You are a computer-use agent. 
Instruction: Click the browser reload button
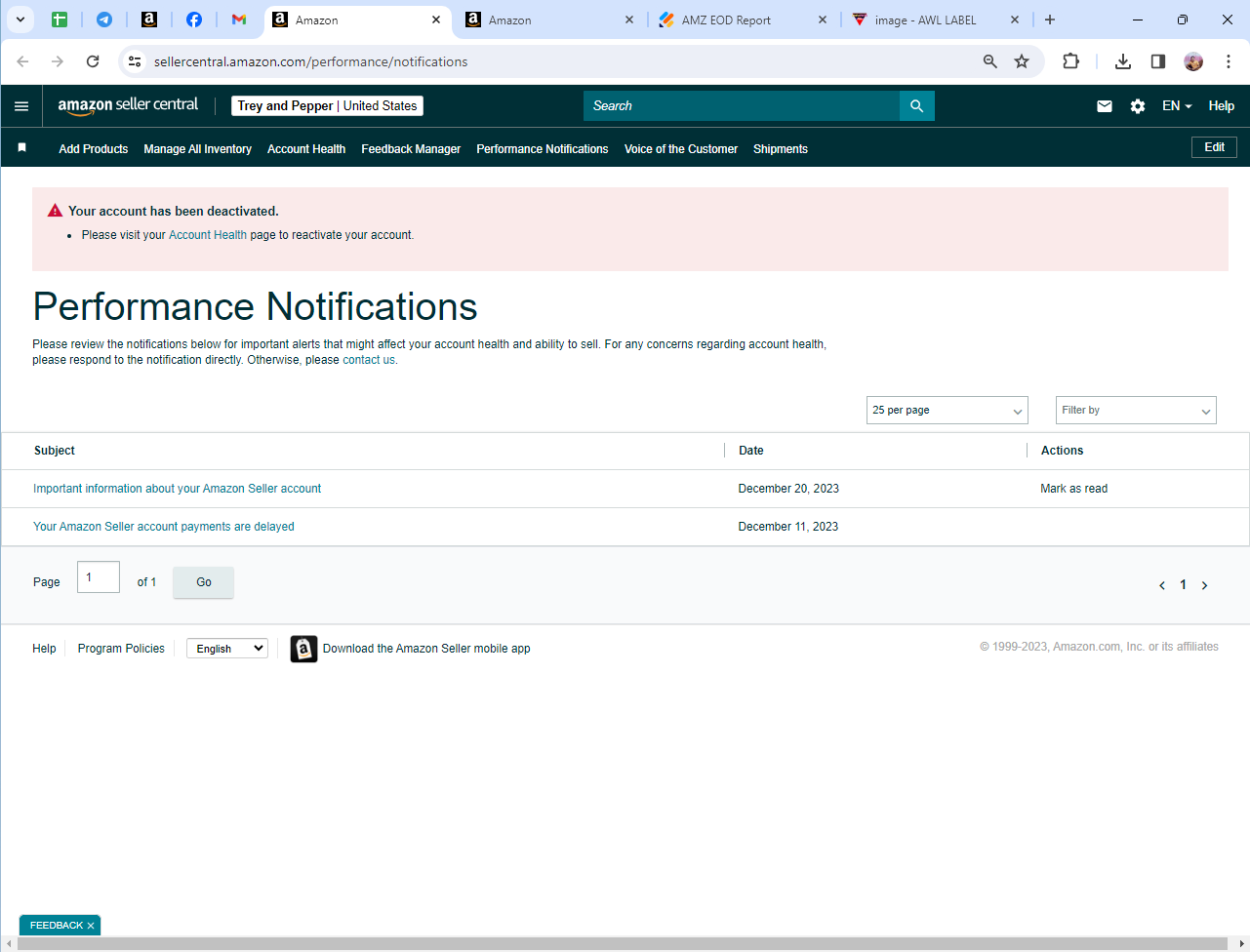coord(93,61)
